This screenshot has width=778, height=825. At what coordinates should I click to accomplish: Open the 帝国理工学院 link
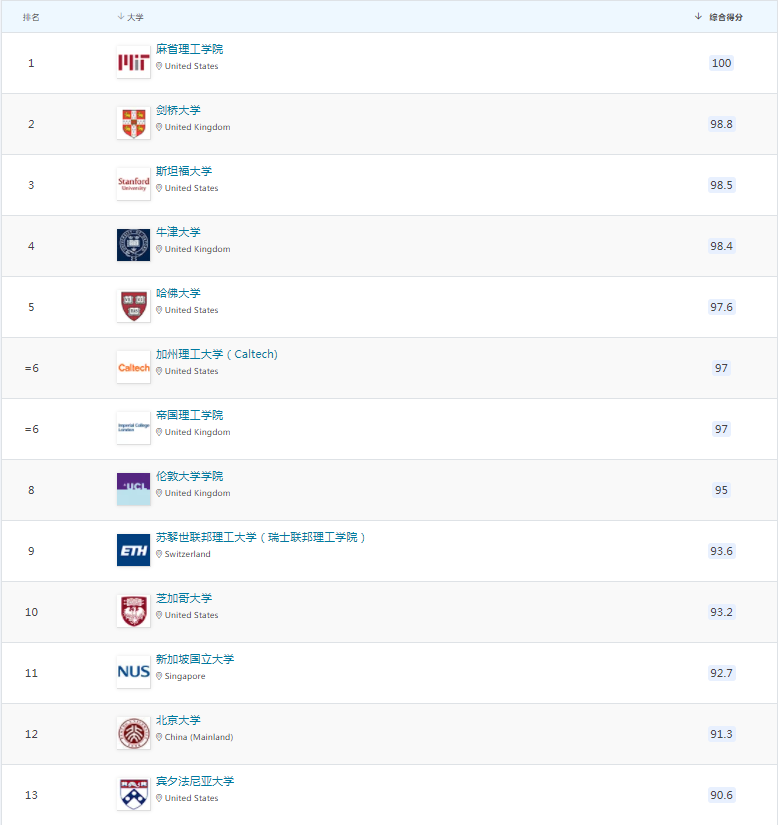(189, 416)
